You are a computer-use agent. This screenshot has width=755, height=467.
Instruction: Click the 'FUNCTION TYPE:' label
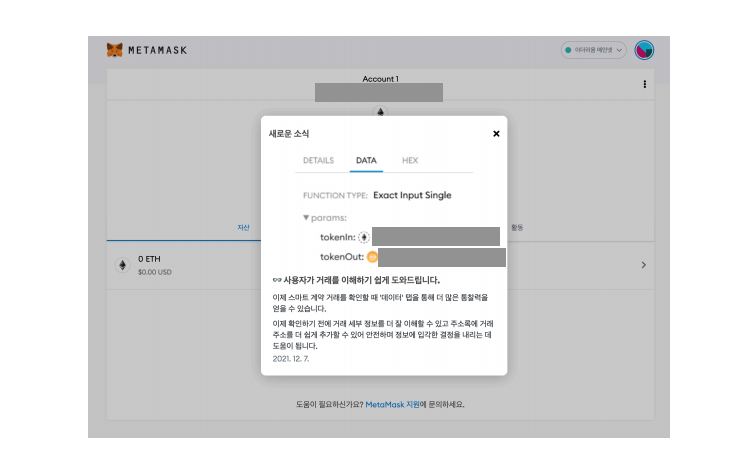pos(335,195)
